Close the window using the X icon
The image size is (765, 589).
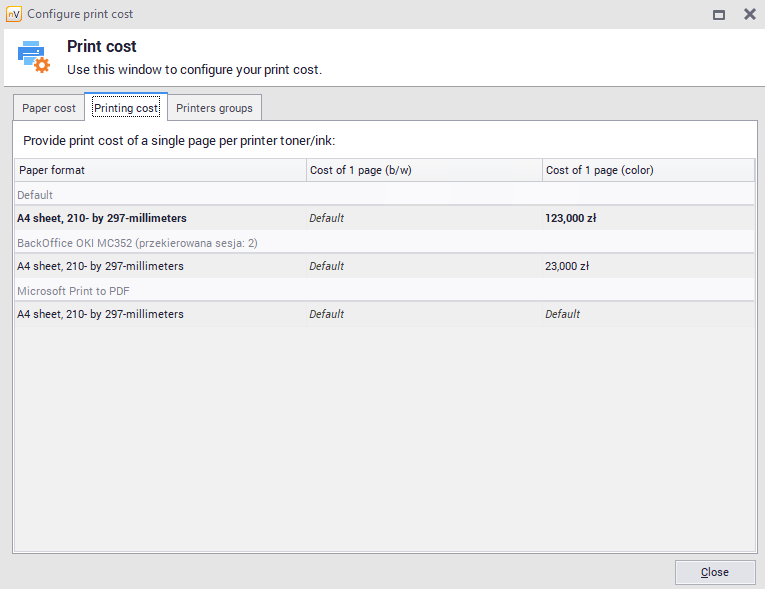point(749,14)
